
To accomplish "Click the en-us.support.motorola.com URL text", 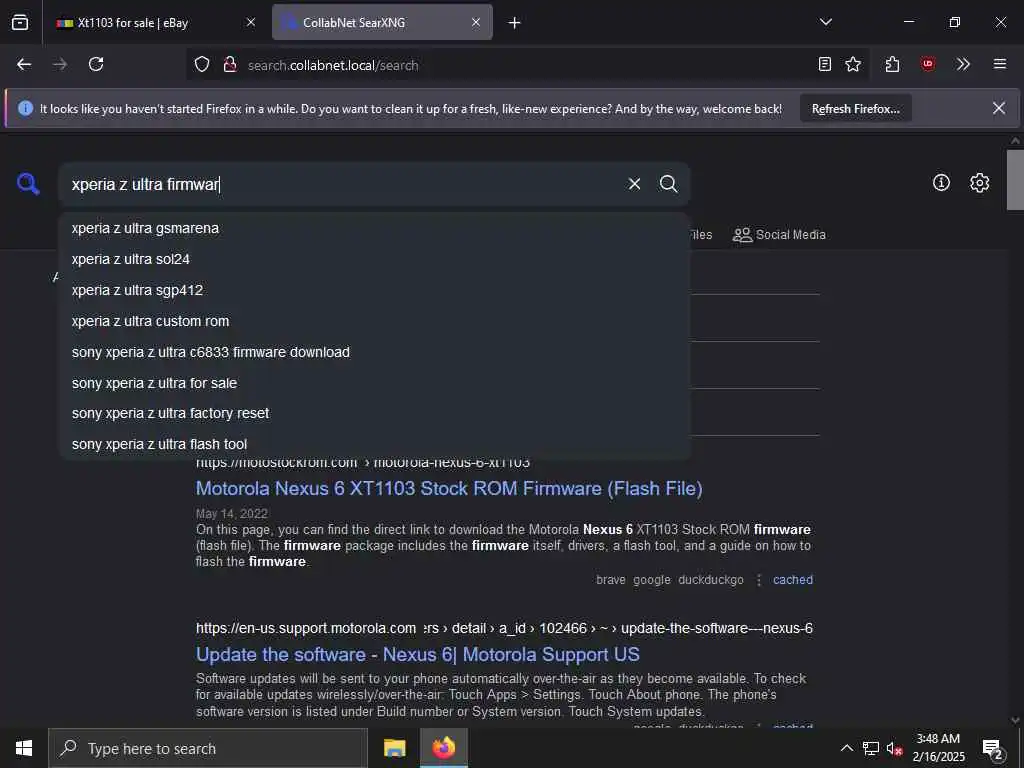I will [x=306, y=628].
